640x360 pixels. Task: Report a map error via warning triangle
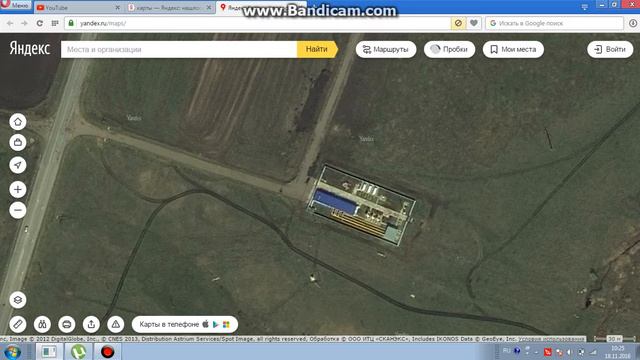click(116, 324)
